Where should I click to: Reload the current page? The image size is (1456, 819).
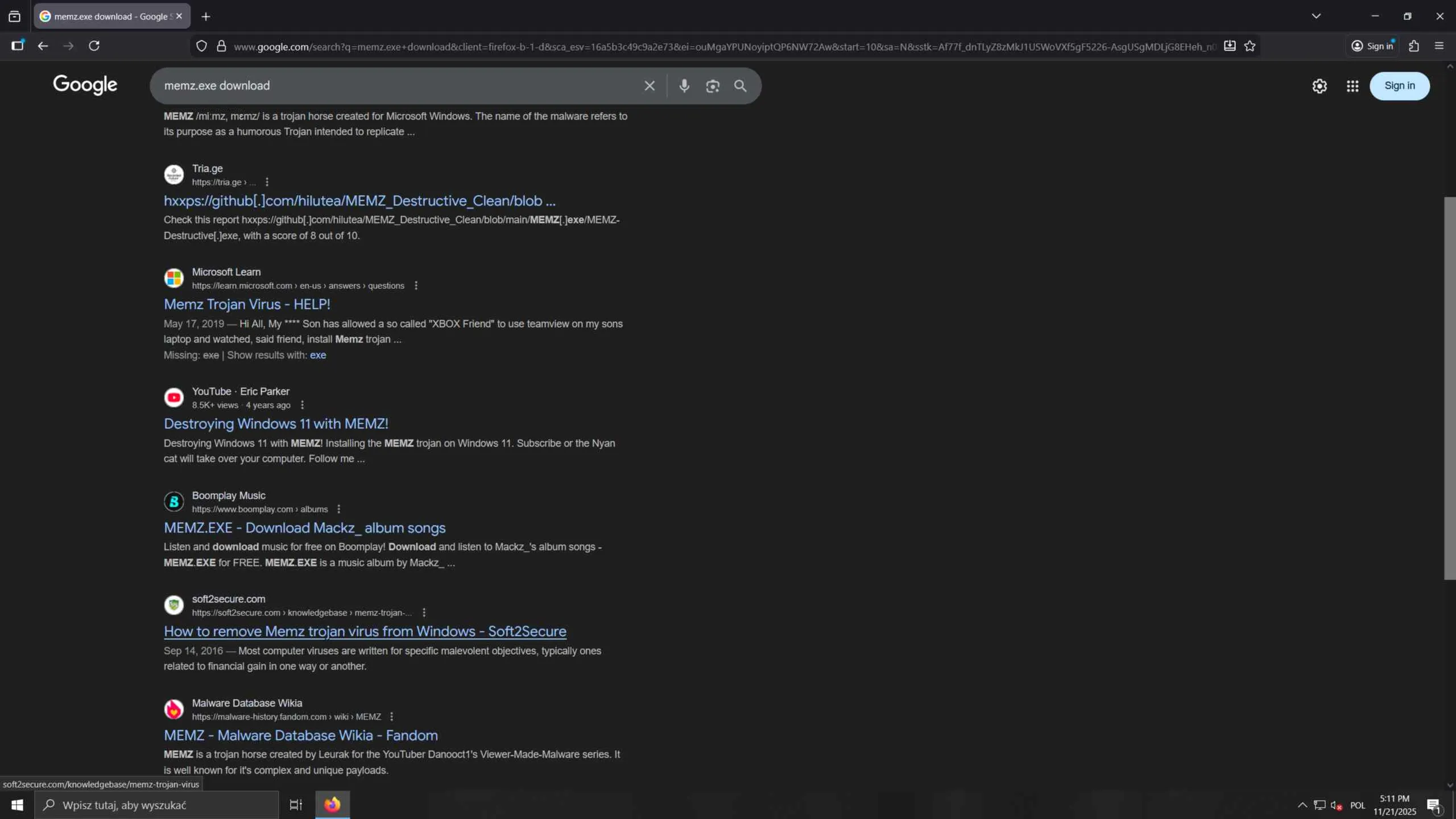(94, 46)
